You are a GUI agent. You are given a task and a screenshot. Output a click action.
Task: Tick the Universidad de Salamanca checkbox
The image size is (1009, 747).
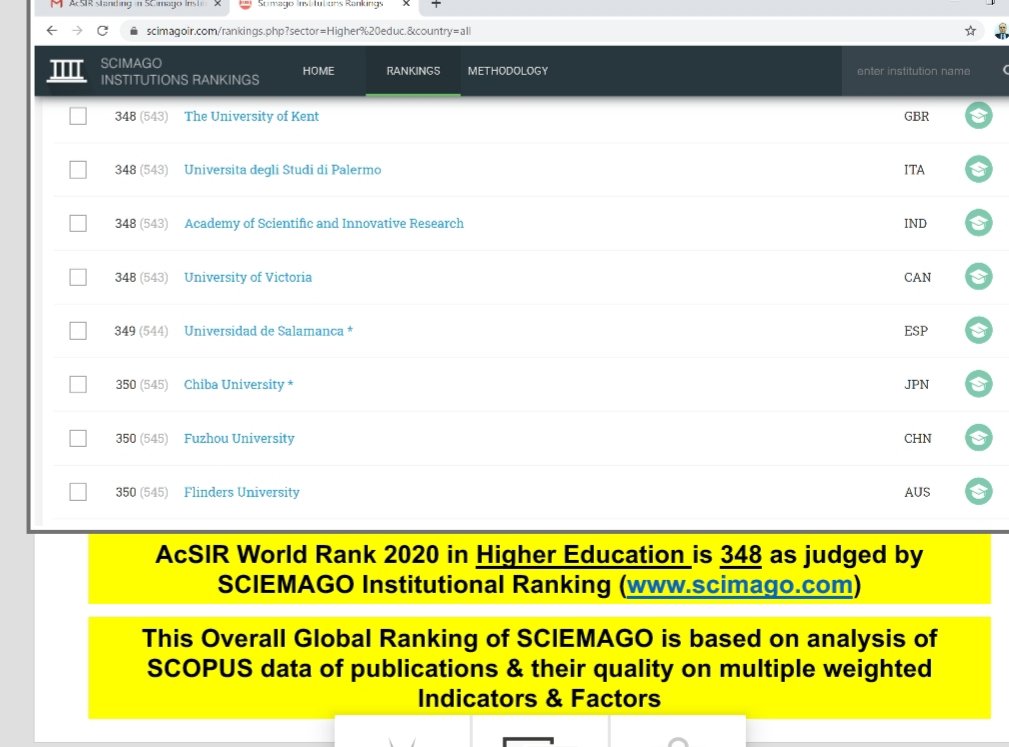(78, 331)
